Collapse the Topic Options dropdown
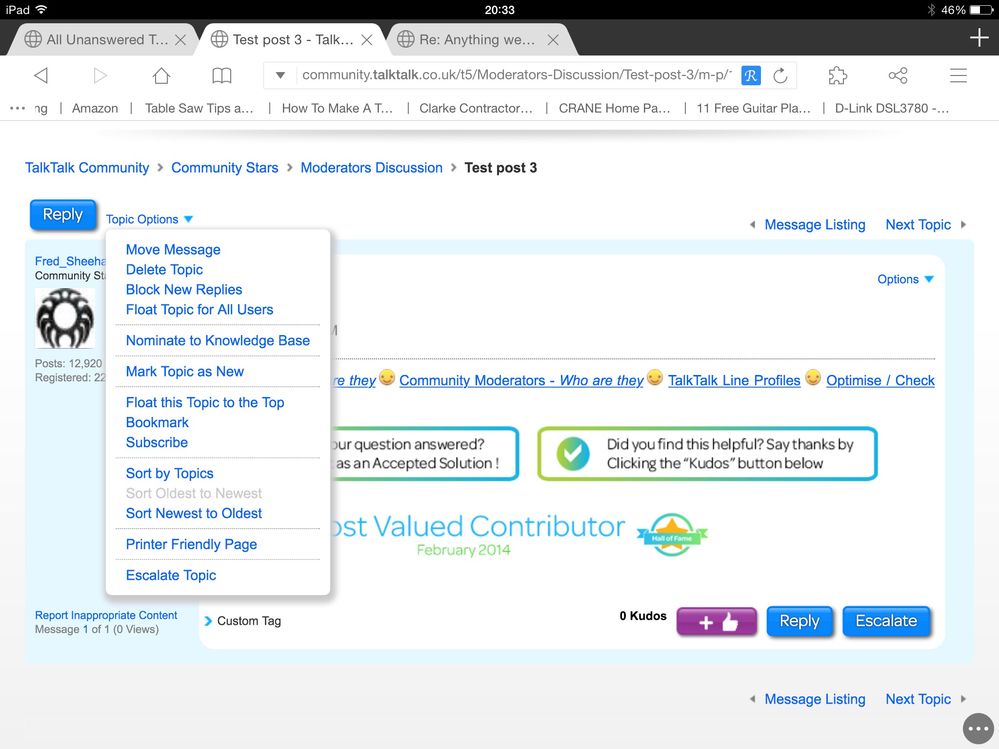Screen dimensions: 999x749 (149, 219)
